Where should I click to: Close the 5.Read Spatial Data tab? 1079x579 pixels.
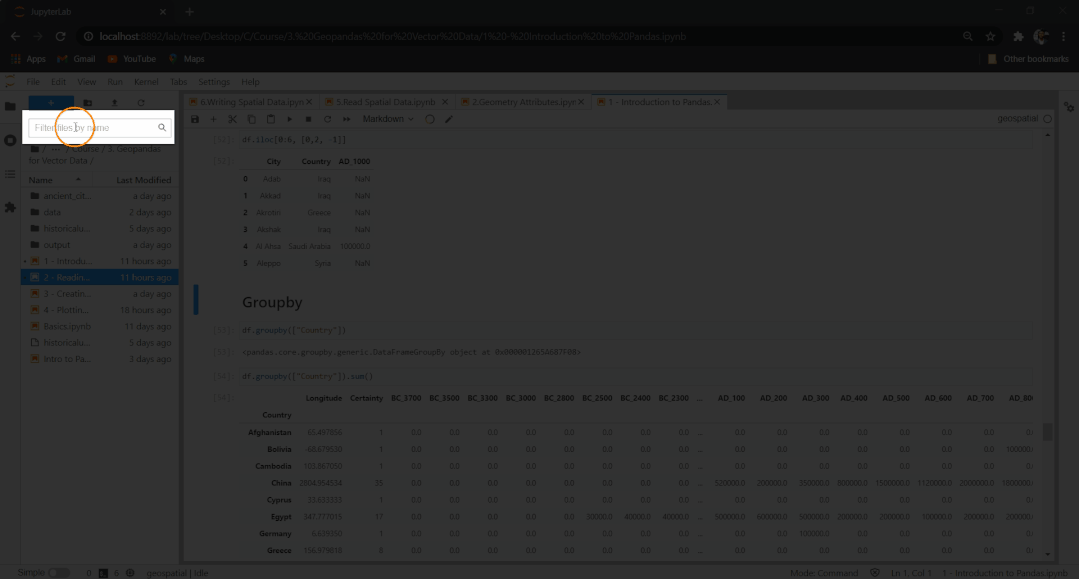[x=445, y=102]
